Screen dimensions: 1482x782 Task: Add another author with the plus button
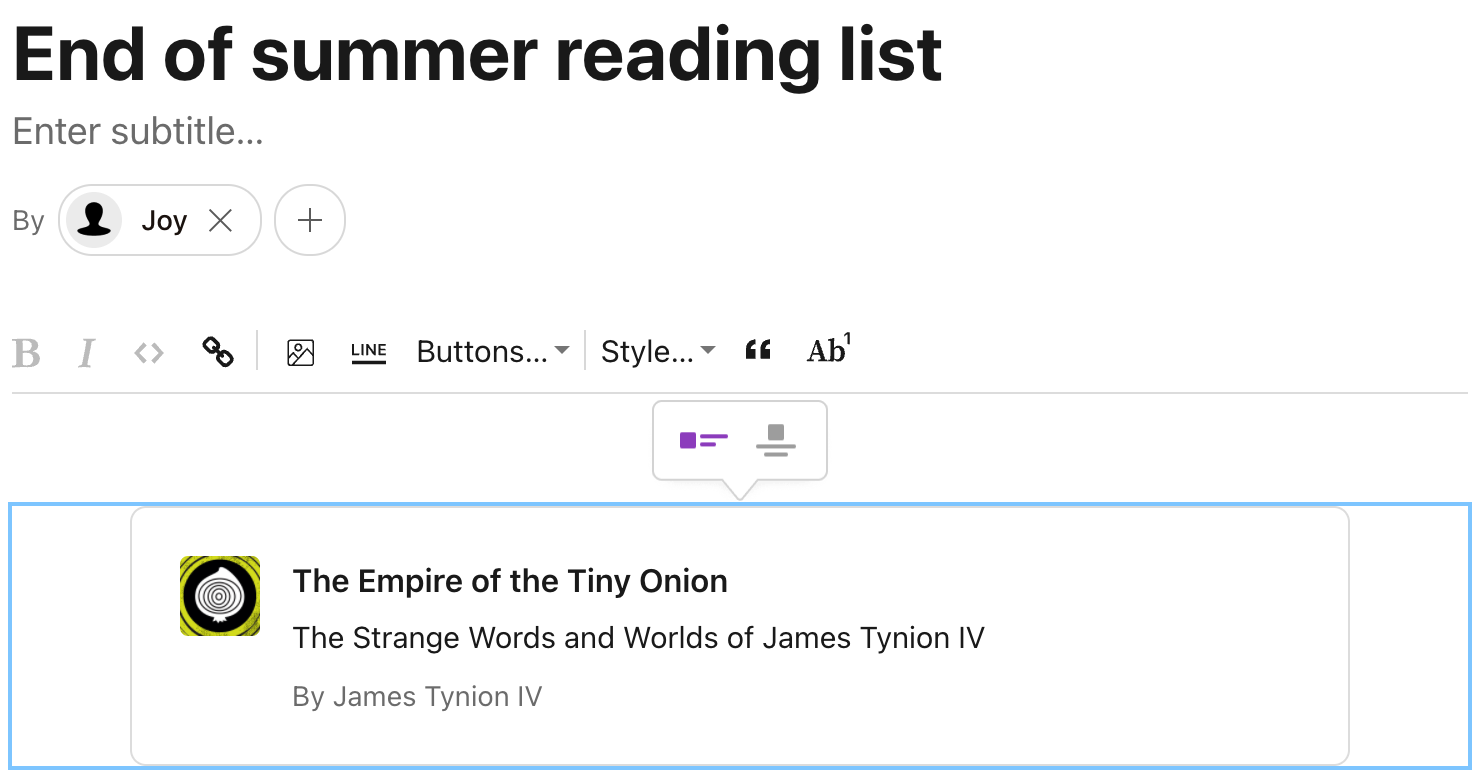tap(310, 220)
